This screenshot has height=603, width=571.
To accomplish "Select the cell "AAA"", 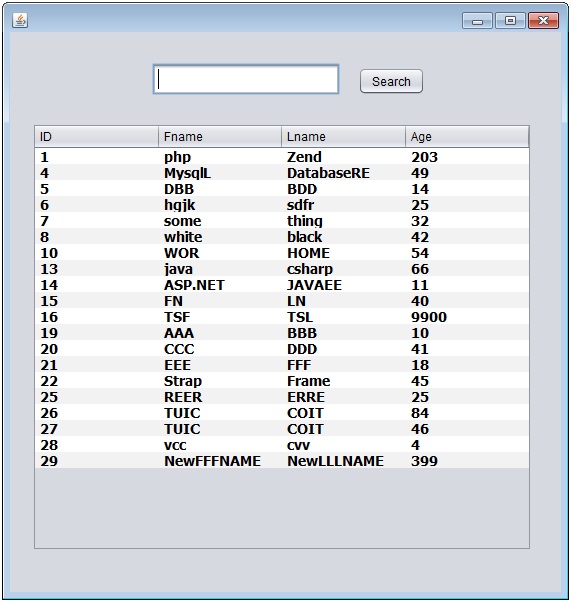I will click(x=220, y=333).
